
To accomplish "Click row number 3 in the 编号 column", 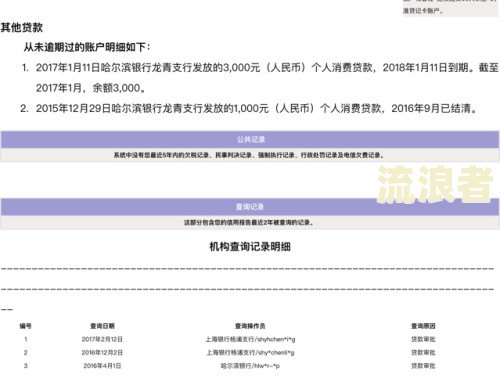I will [x=26, y=366].
